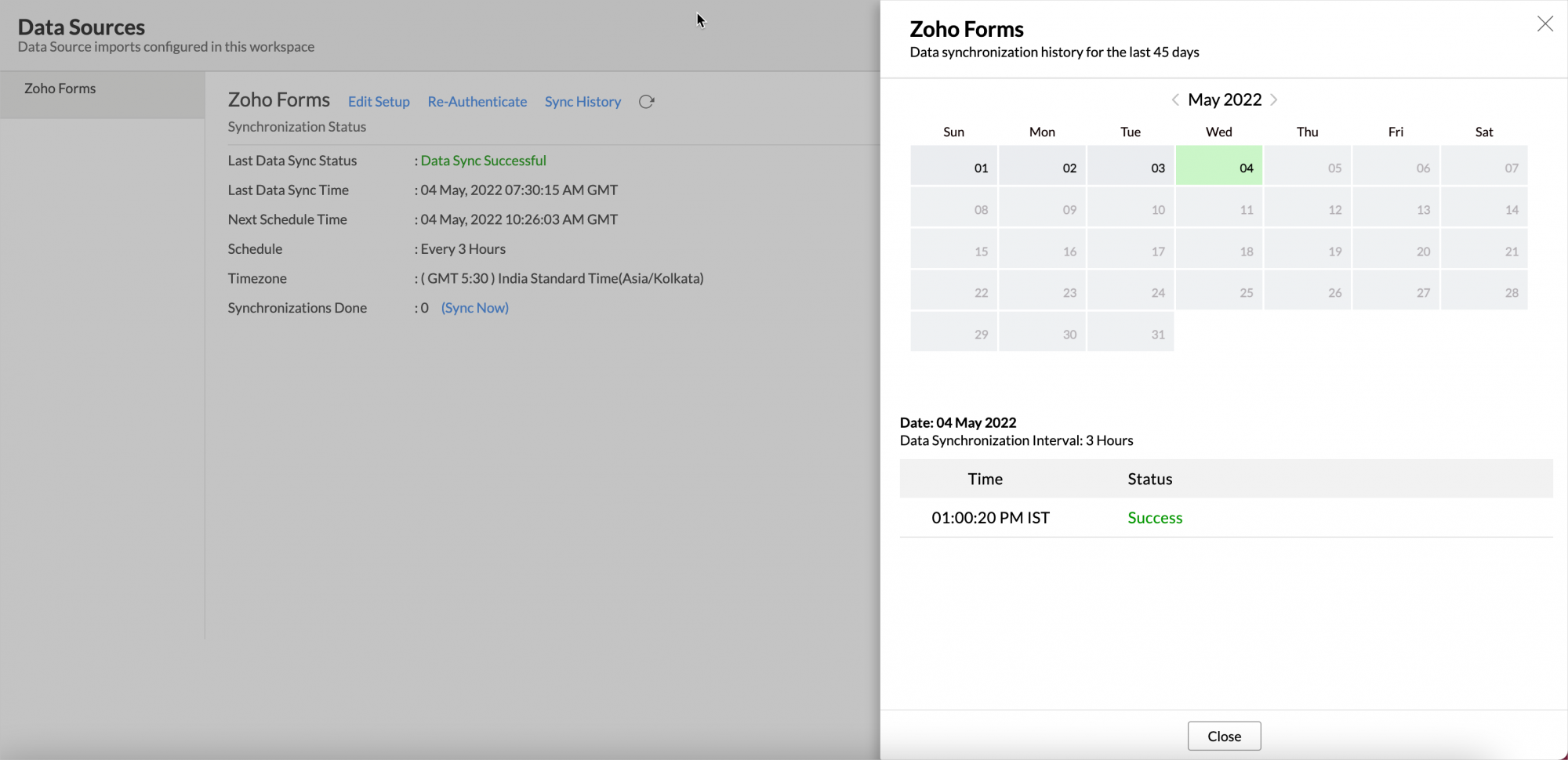Screen dimensions: 1568x760
Task: Close the Zoho Forms sync history panel with X
Action: (x=1544, y=24)
